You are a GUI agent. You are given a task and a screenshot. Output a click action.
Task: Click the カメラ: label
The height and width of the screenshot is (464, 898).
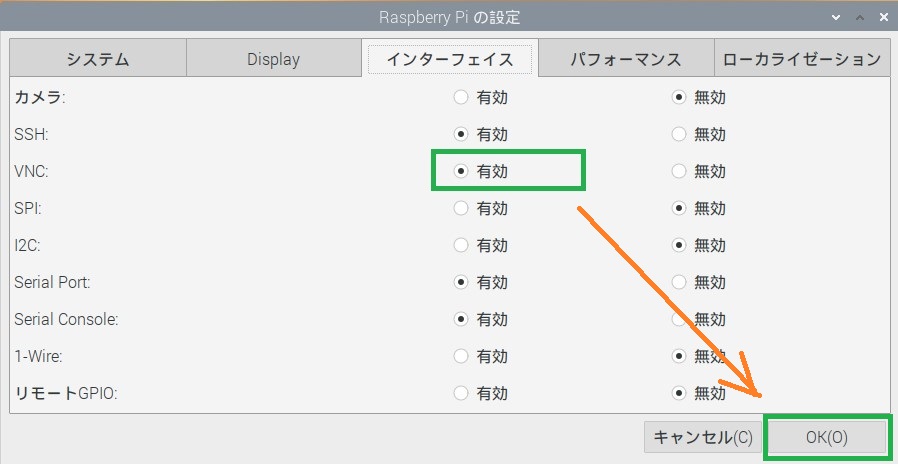(40, 97)
